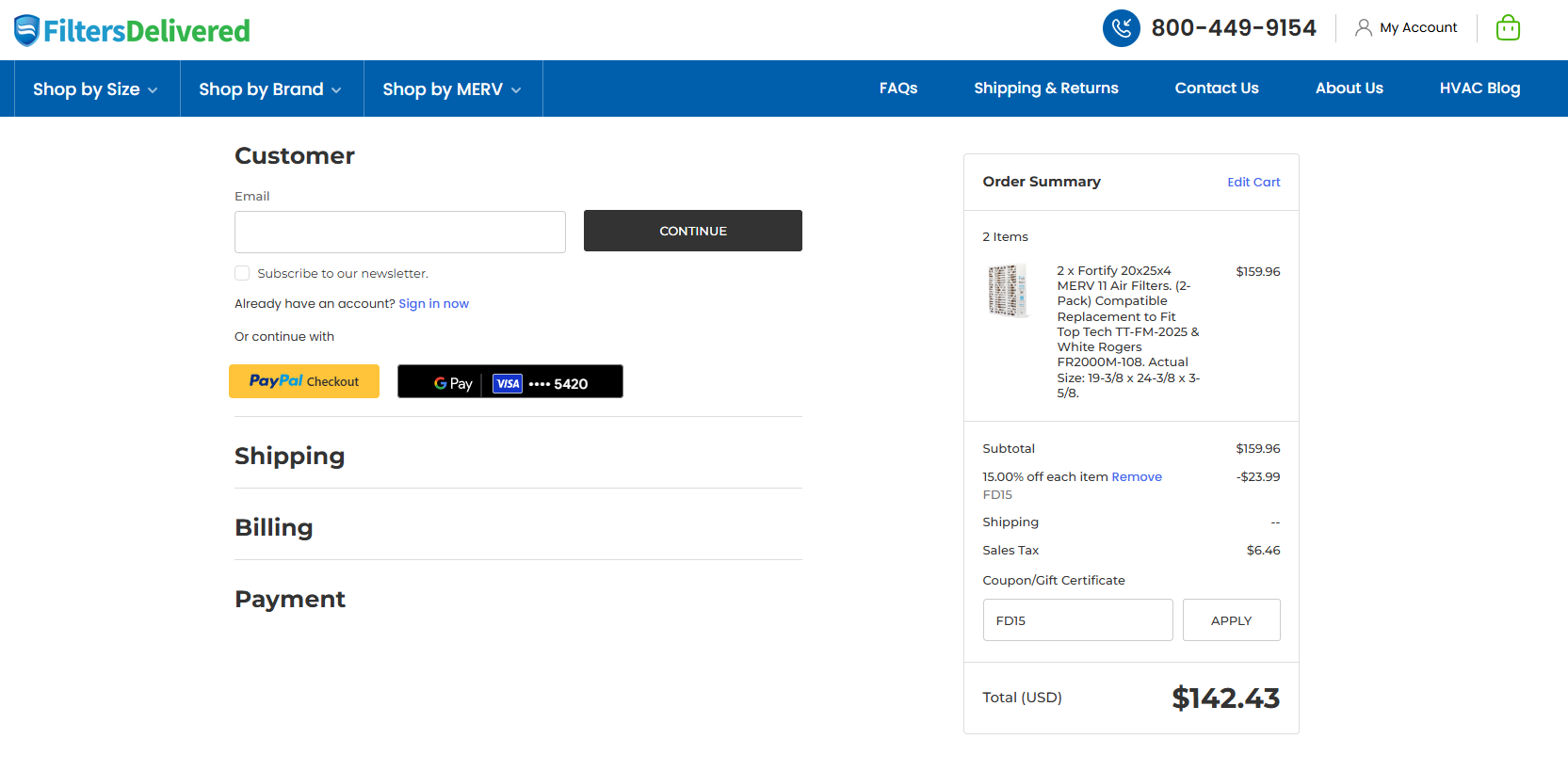This screenshot has width=1568, height=771.
Task: Open Shipping & Returns page
Action: [x=1046, y=88]
